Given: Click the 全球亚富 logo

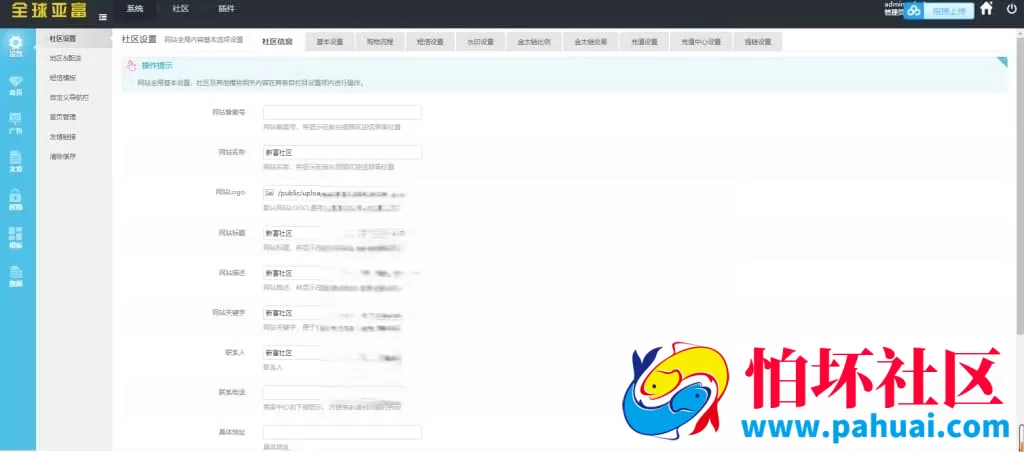Looking at the screenshot, I should 49,12.
